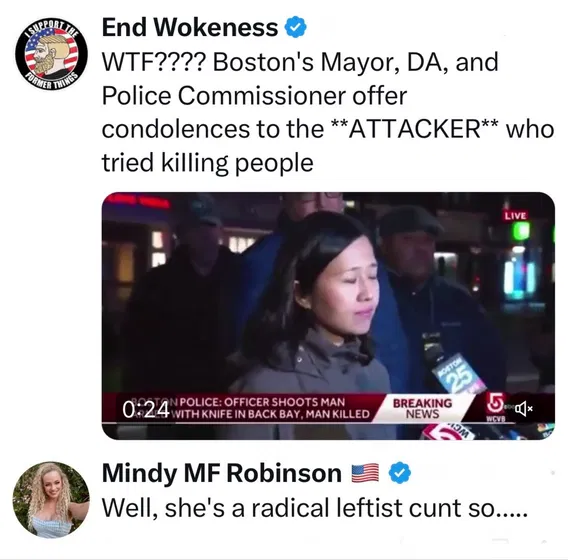This screenshot has width=568, height=560.
Task: Click the WCVB mic logo at bottom
Action: click(x=450, y=432)
